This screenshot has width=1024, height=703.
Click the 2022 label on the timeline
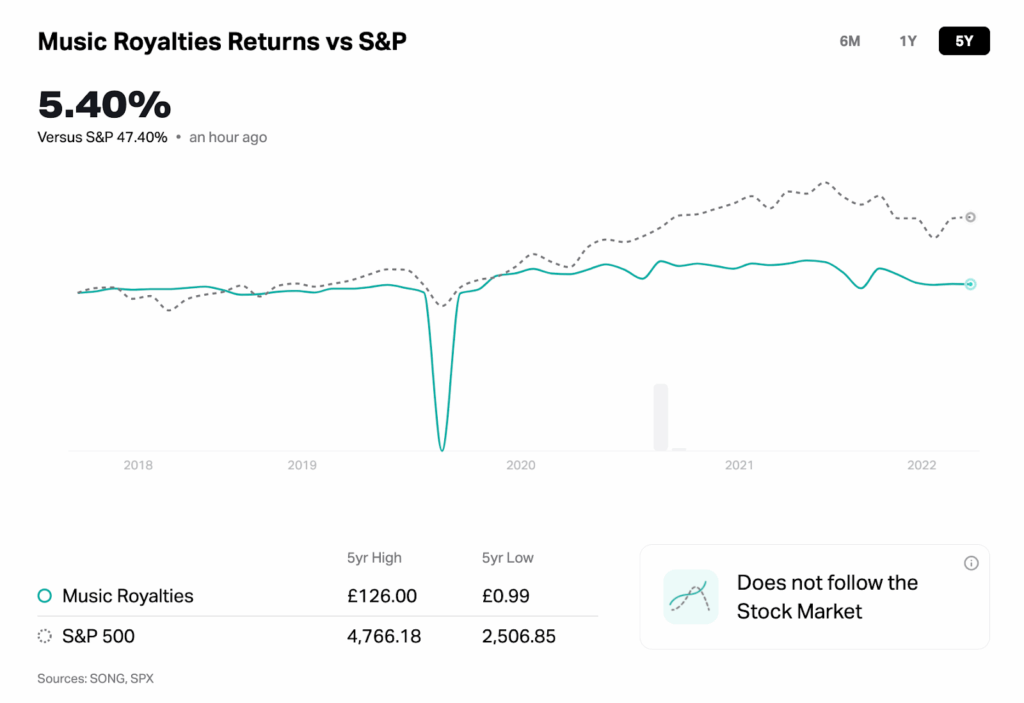tap(921, 465)
